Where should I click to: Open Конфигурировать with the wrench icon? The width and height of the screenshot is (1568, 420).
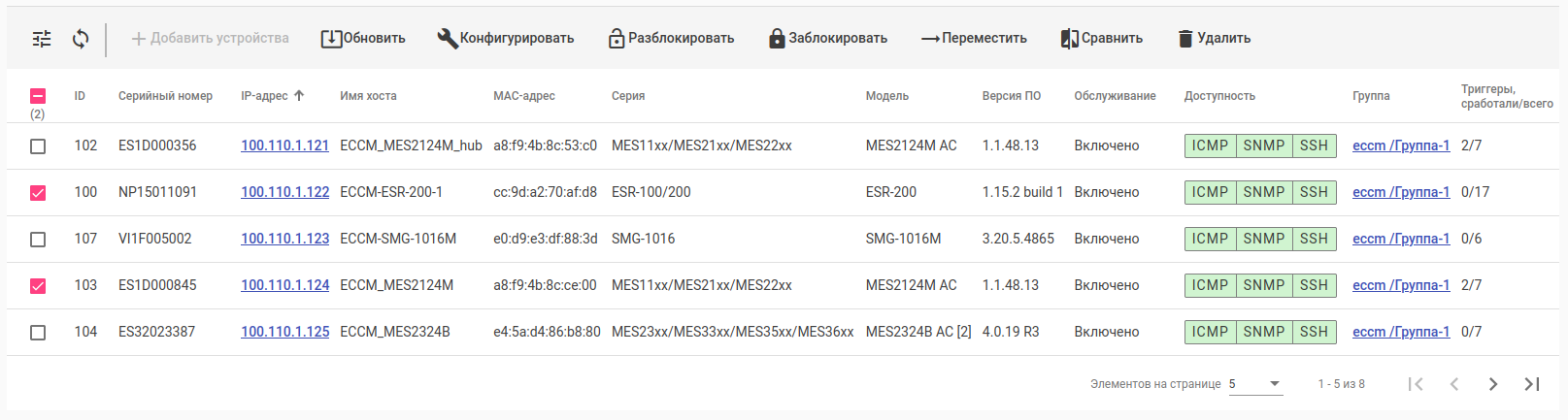[506, 39]
